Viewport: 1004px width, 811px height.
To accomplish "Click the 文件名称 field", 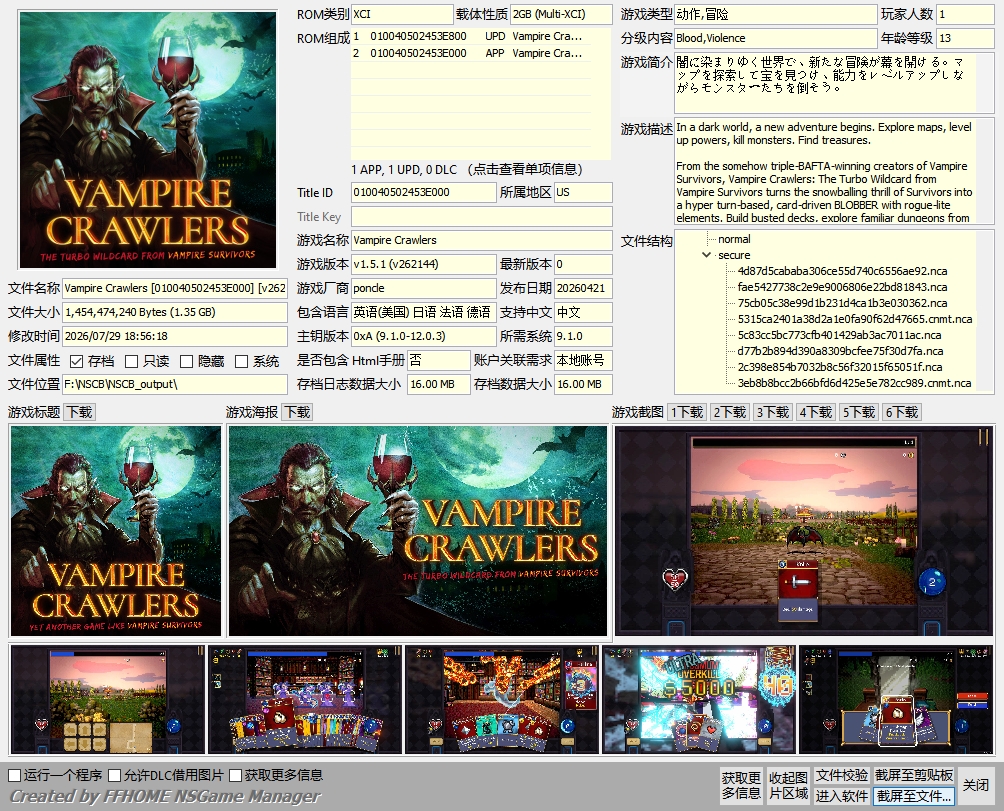I will 175,288.
